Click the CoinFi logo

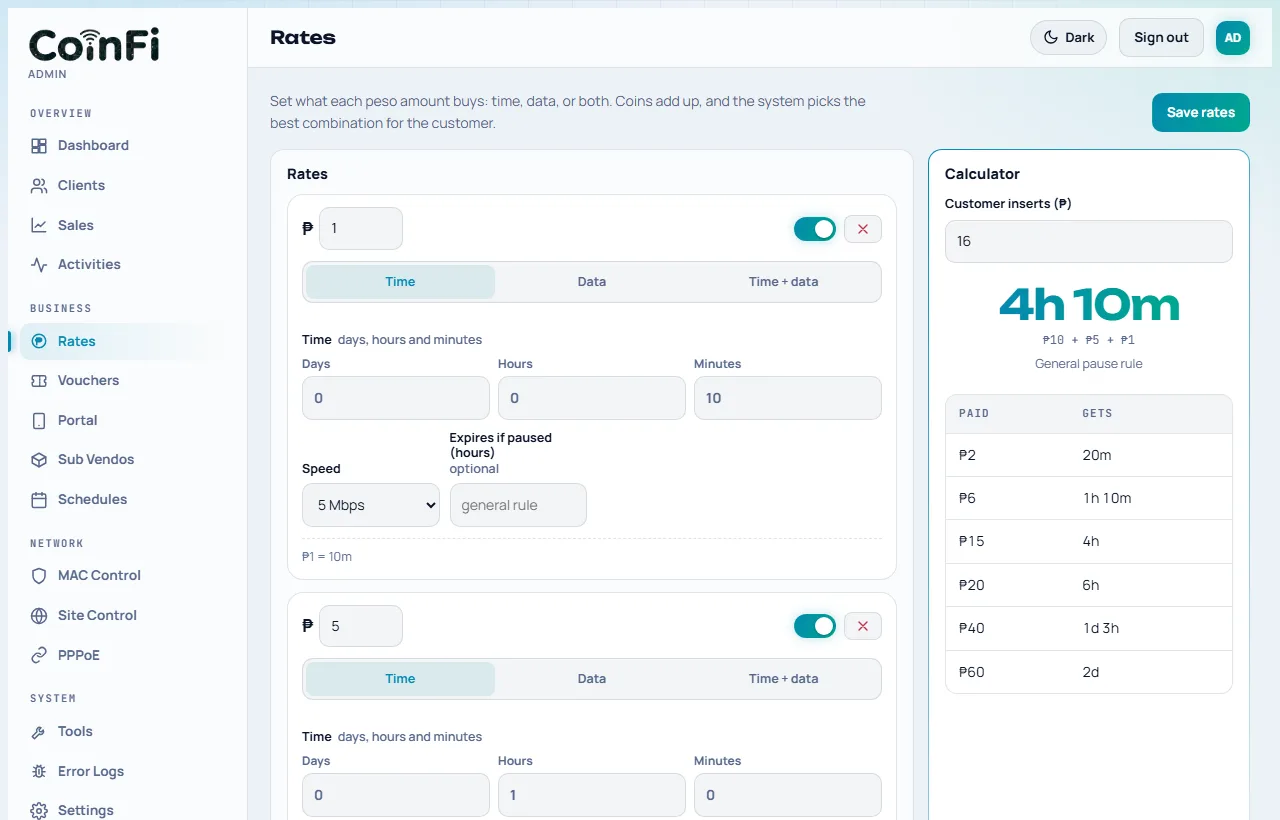(x=94, y=45)
